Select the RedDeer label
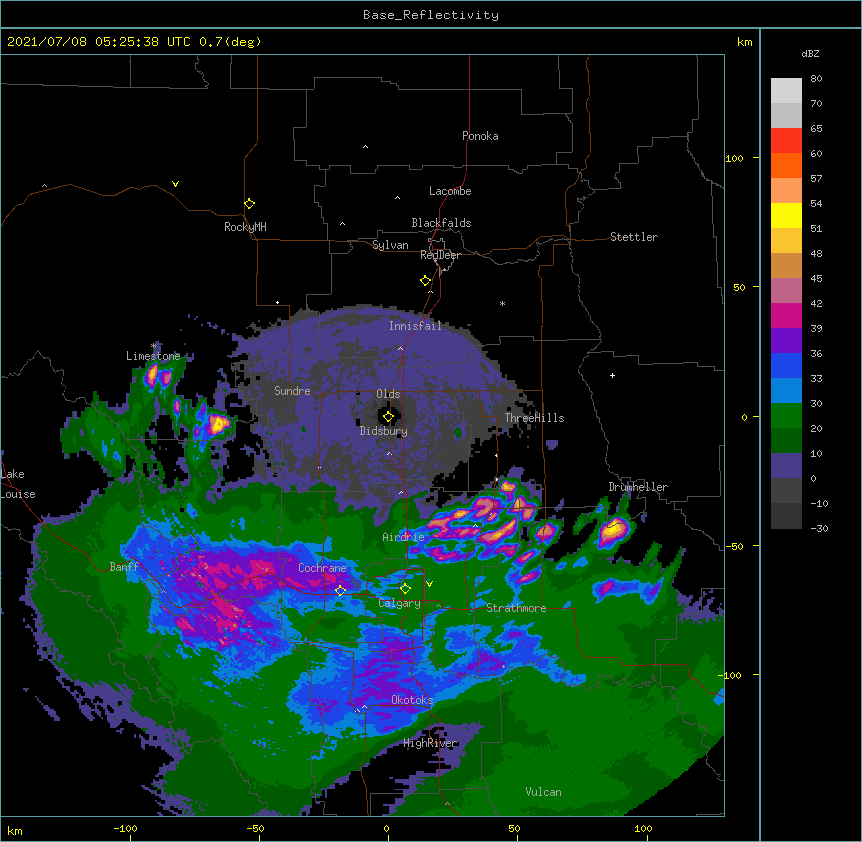 click(440, 255)
